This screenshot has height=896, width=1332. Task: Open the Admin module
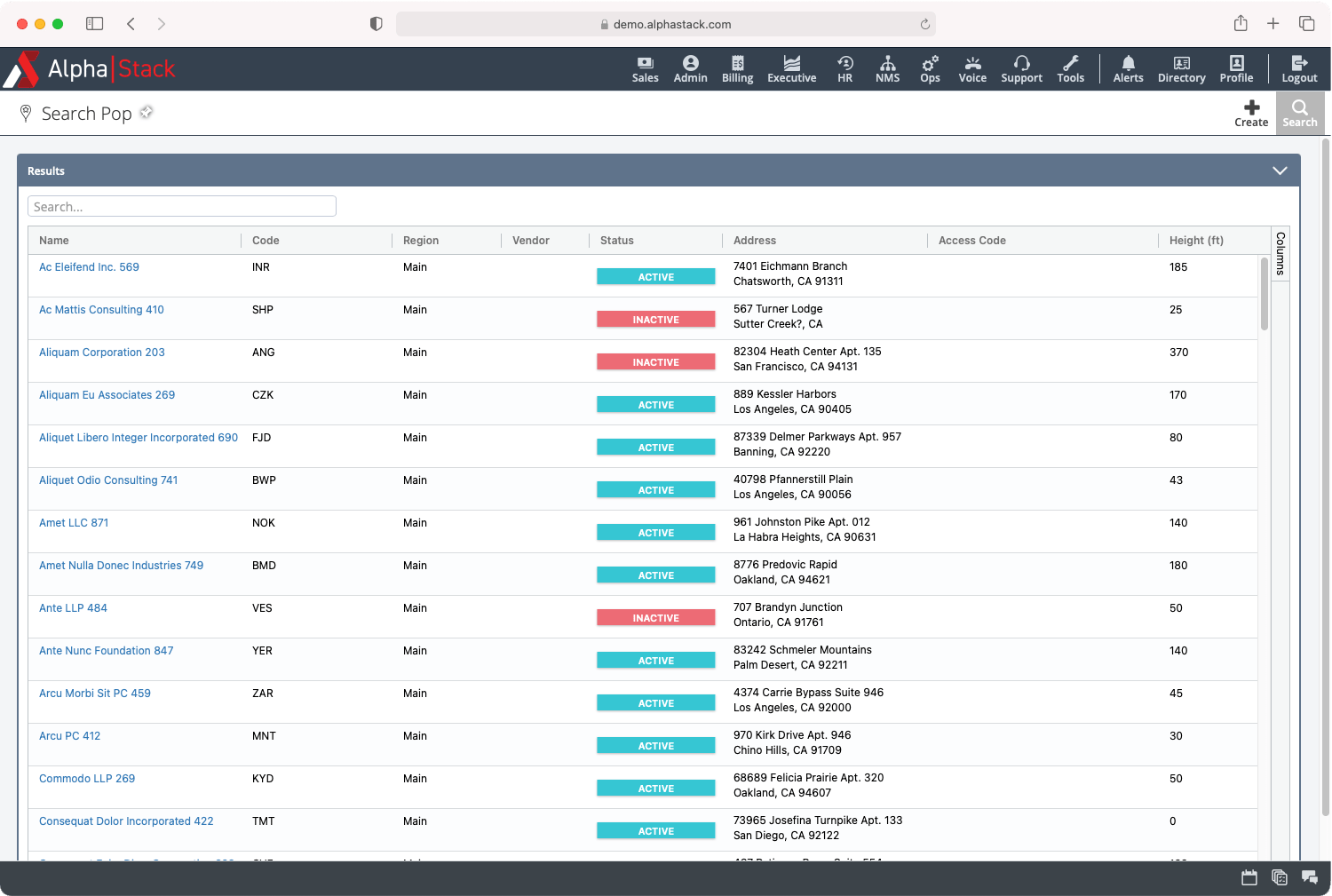pyautogui.click(x=690, y=69)
